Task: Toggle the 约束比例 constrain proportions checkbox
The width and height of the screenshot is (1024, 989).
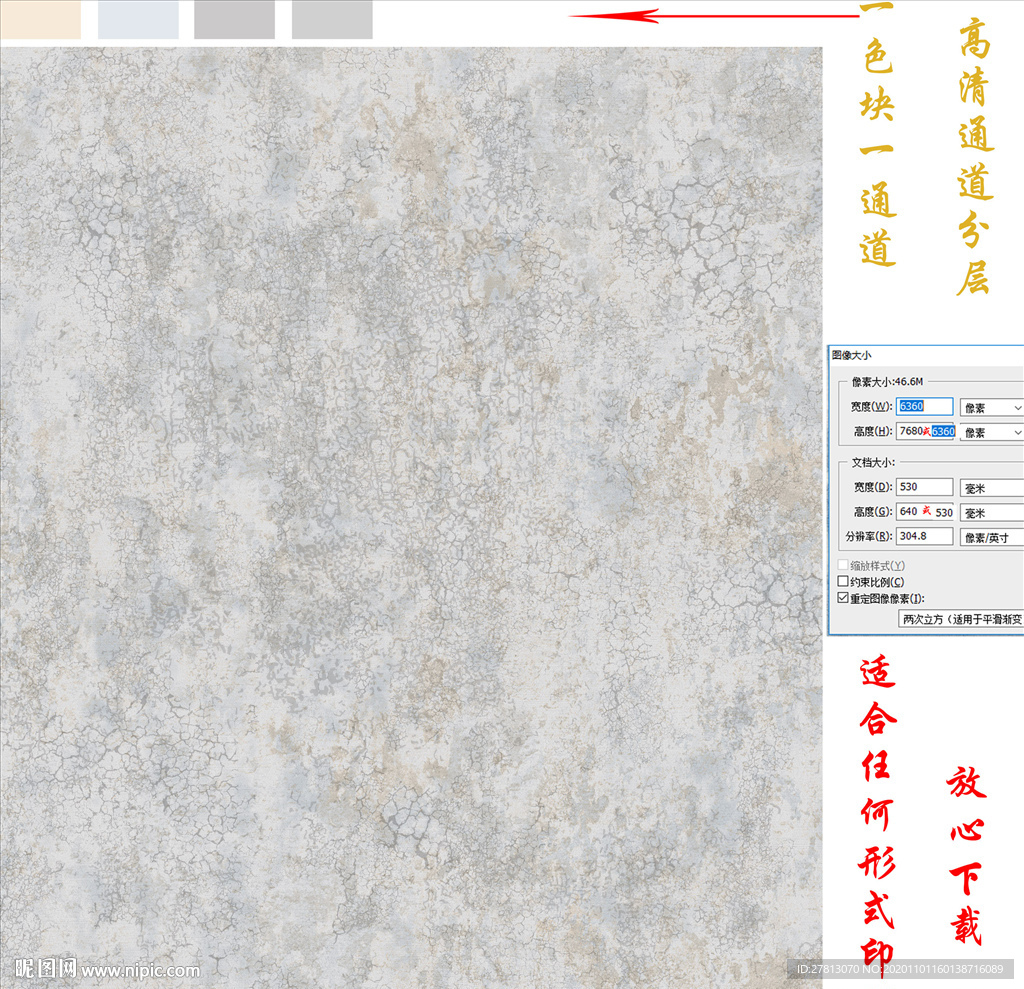Action: [x=843, y=581]
